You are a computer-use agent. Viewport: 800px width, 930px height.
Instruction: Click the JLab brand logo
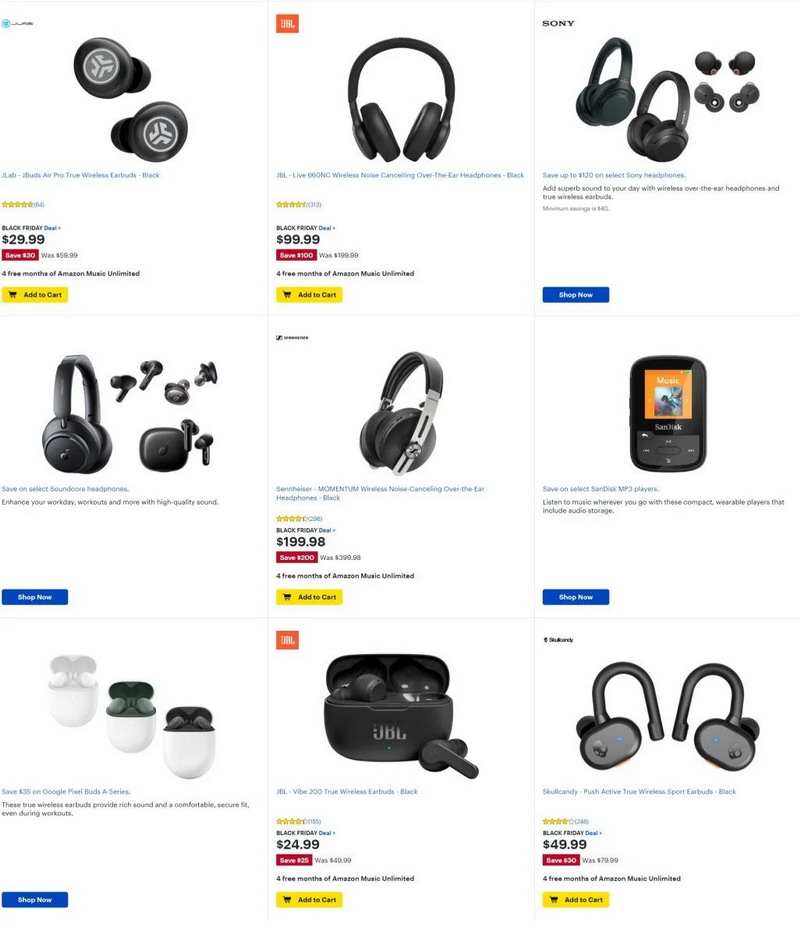17,24
